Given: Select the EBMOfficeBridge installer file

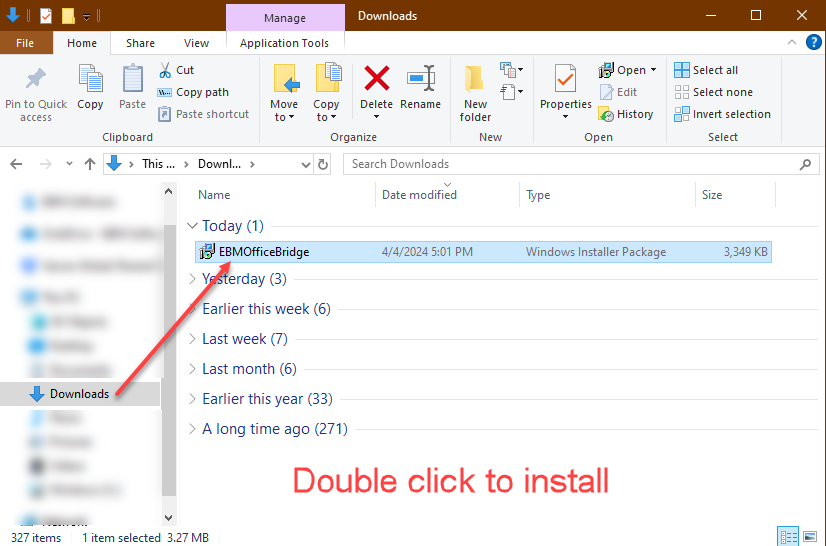Looking at the screenshot, I should [483, 252].
